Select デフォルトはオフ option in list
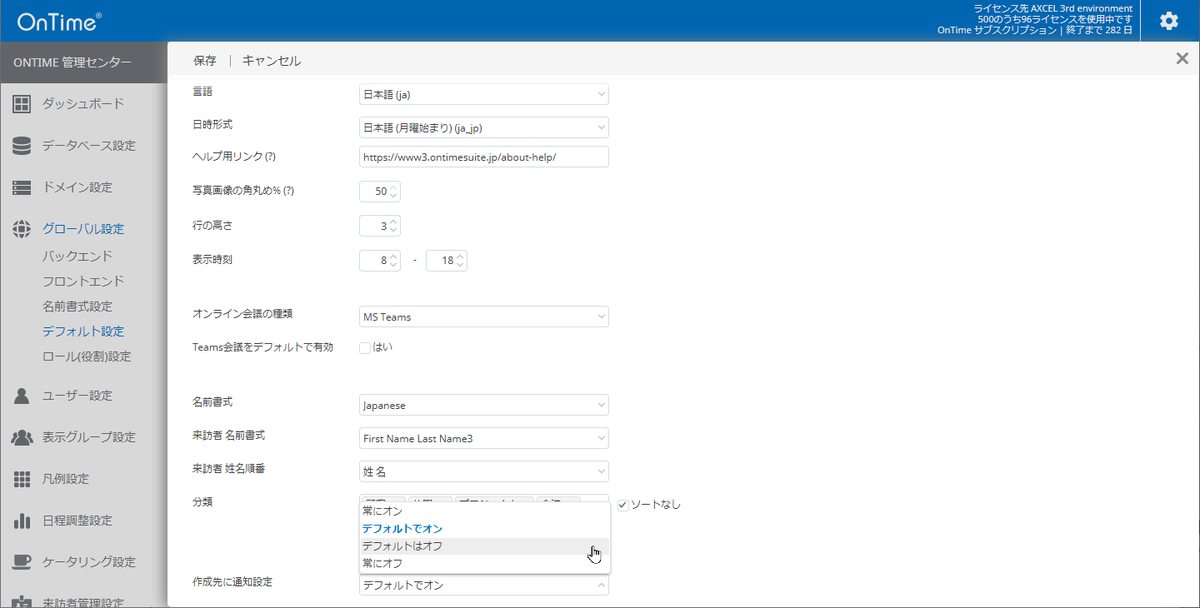 click(x=484, y=546)
